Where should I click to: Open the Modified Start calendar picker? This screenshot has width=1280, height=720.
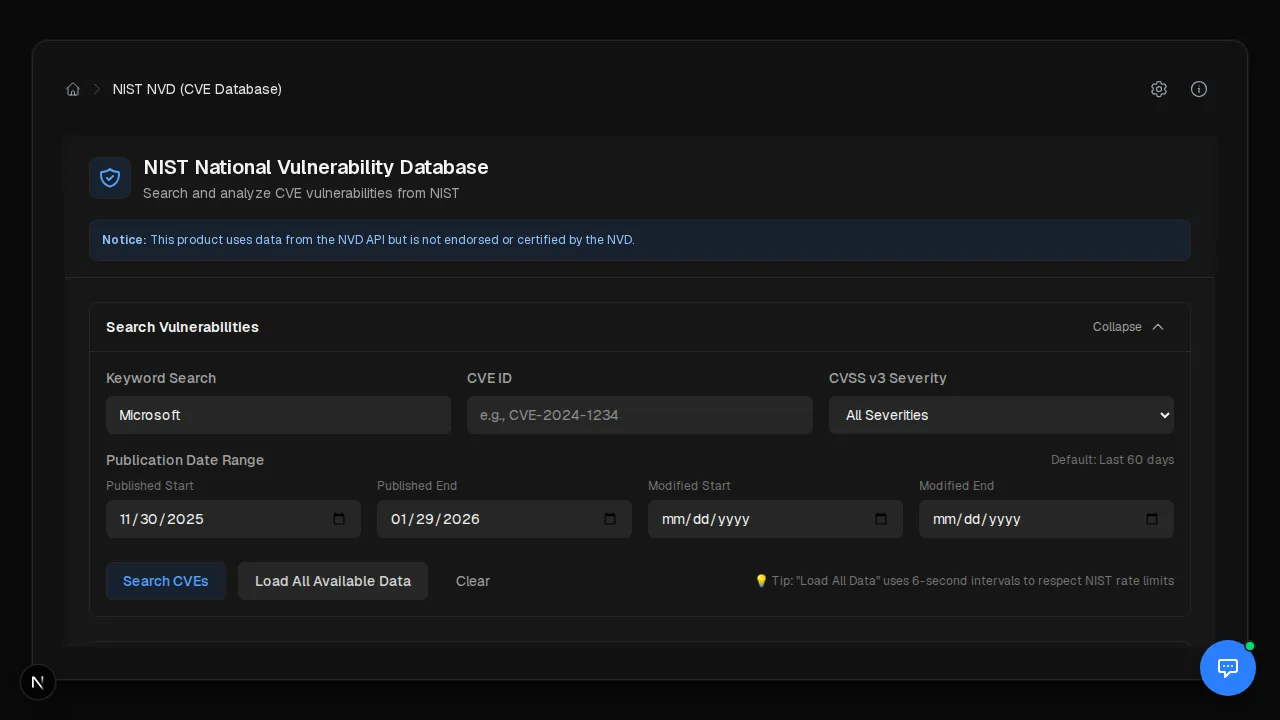point(881,519)
